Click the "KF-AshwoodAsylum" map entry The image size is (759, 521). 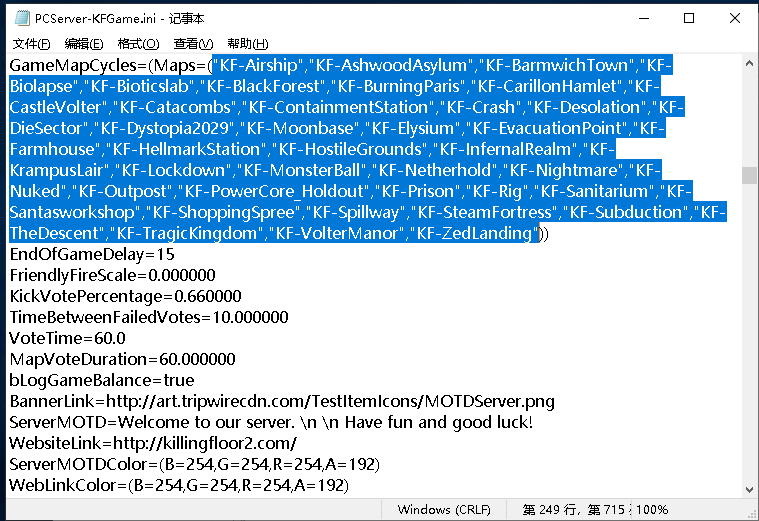point(391,65)
